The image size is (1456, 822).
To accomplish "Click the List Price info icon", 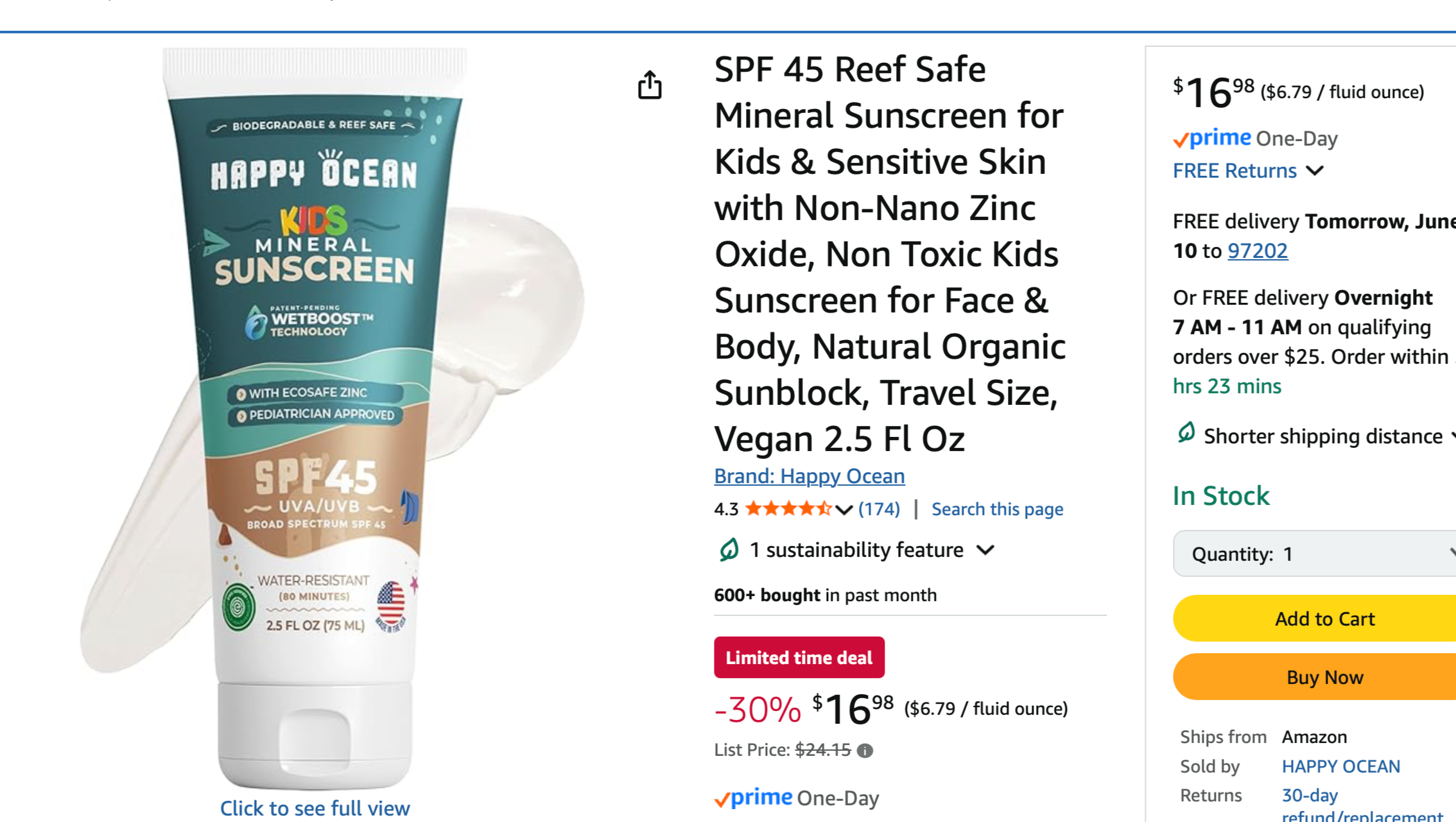I will click(865, 751).
